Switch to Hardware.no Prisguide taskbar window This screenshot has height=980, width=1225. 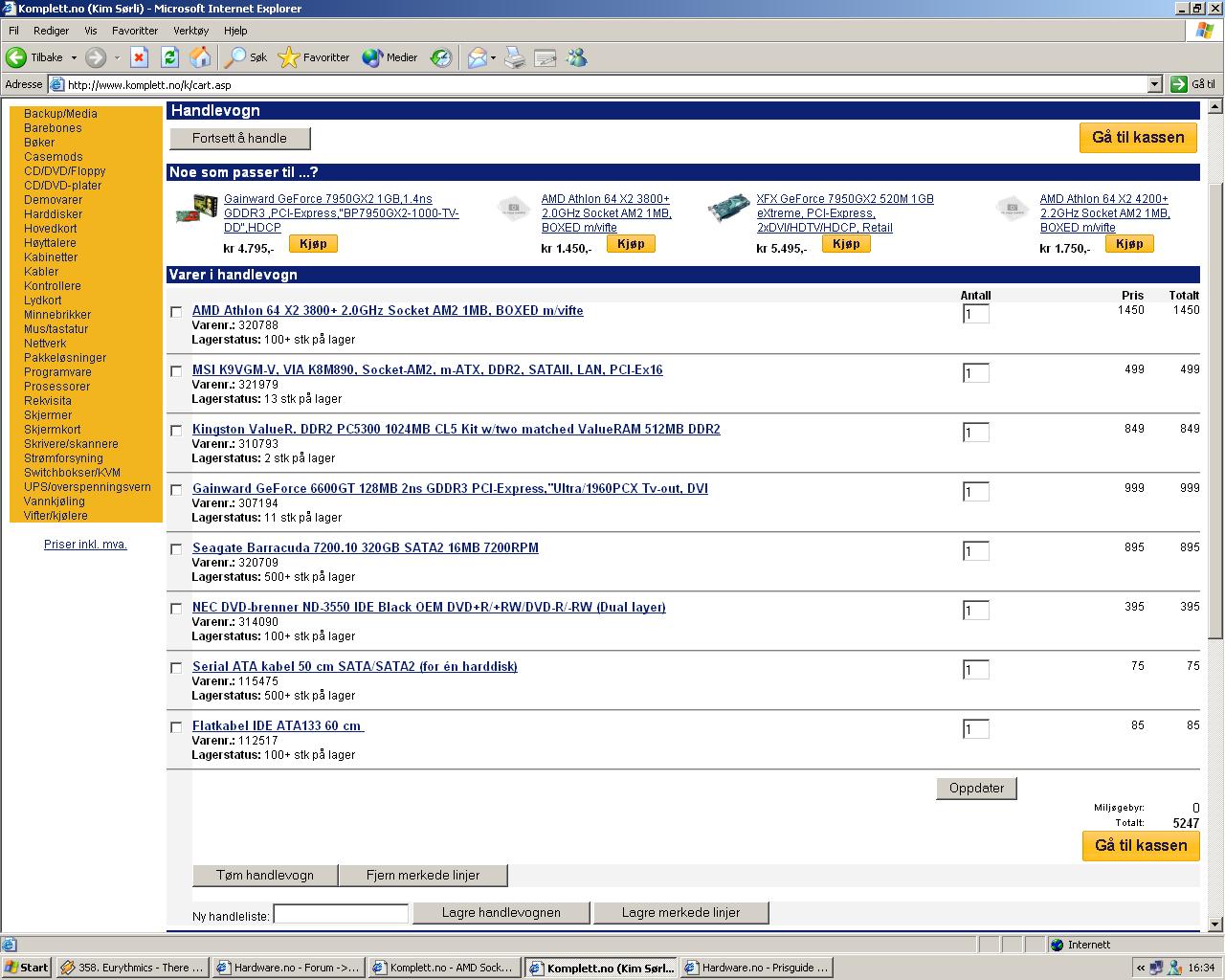click(x=756, y=968)
